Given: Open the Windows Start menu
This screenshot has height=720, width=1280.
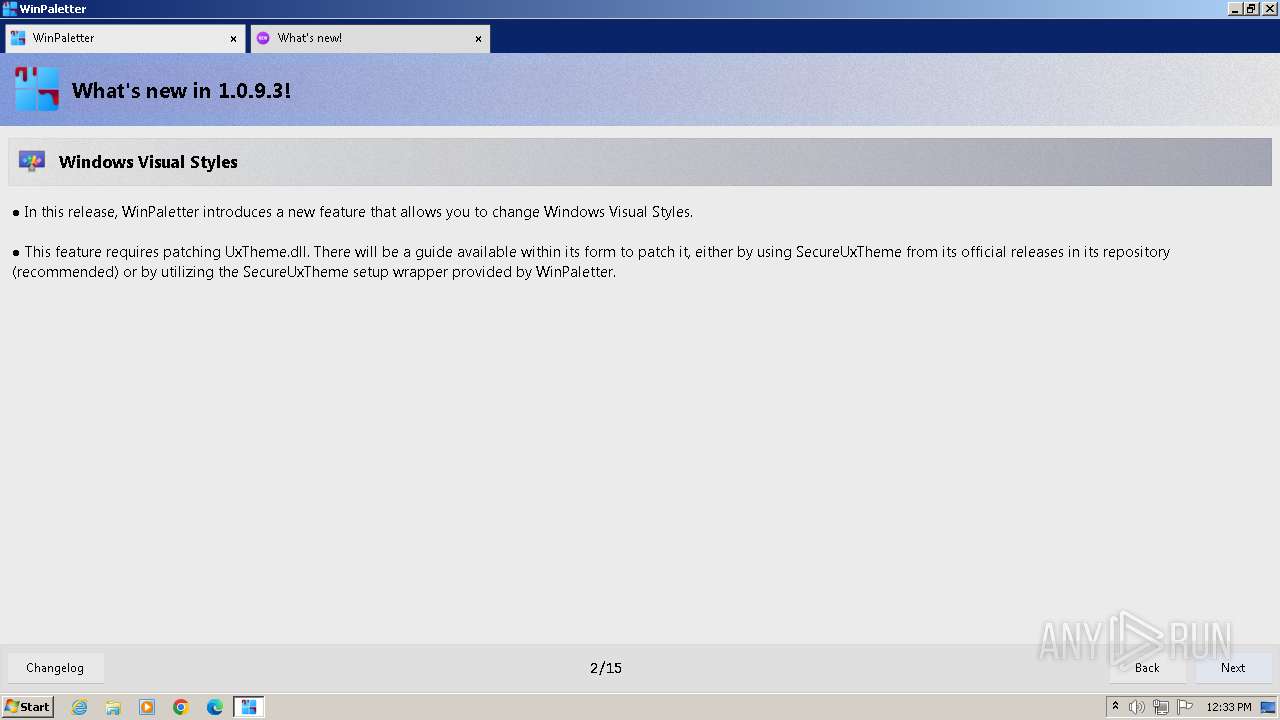Looking at the screenshot, I should click(x=27, y=707).
